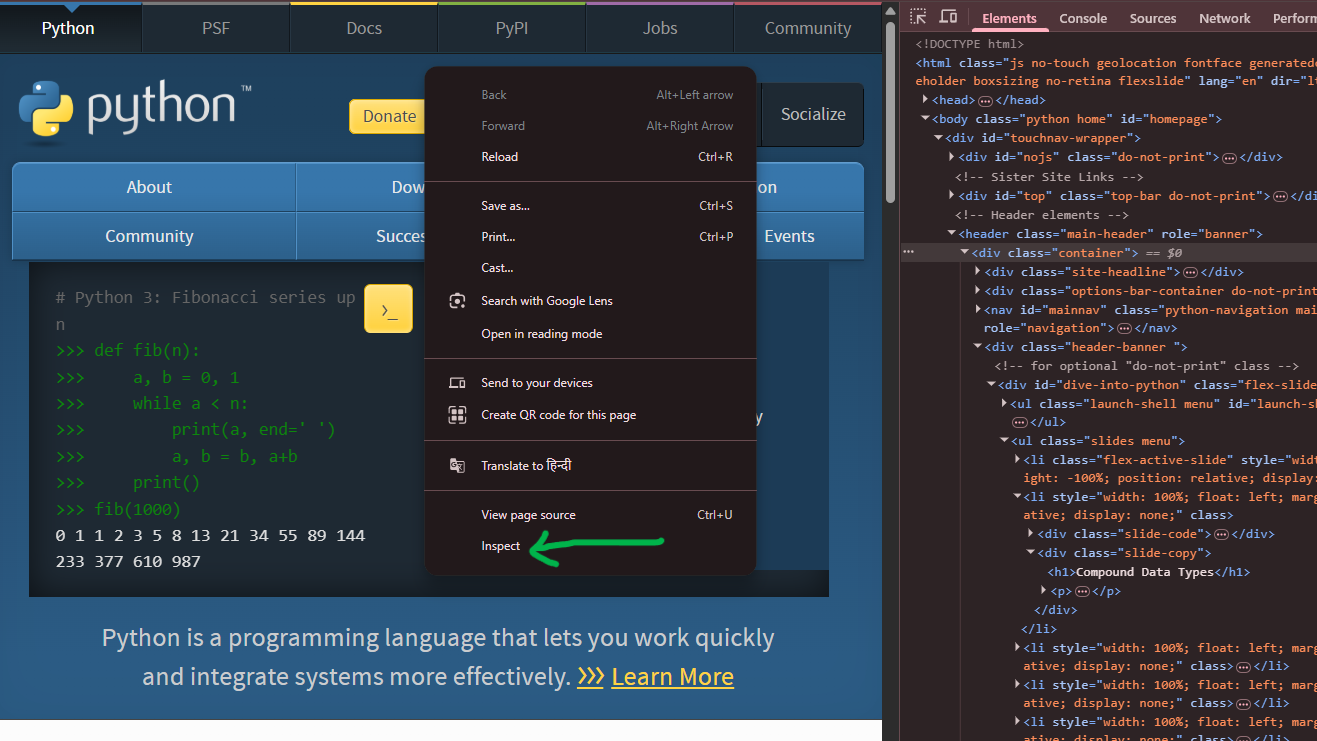The image size is (1317, 741).
Task: Expand the head element in Elements panel
Action: (924, 99)
